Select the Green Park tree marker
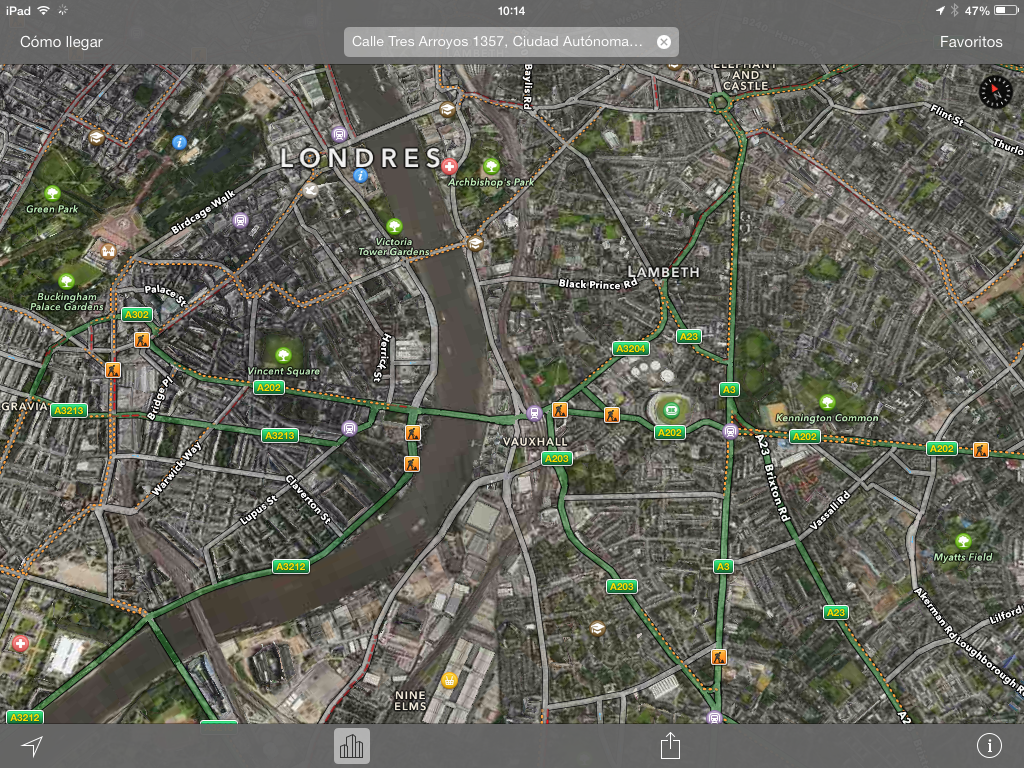Image resolution: width=1024 pixels, height=768 pixels. [52, 193]
